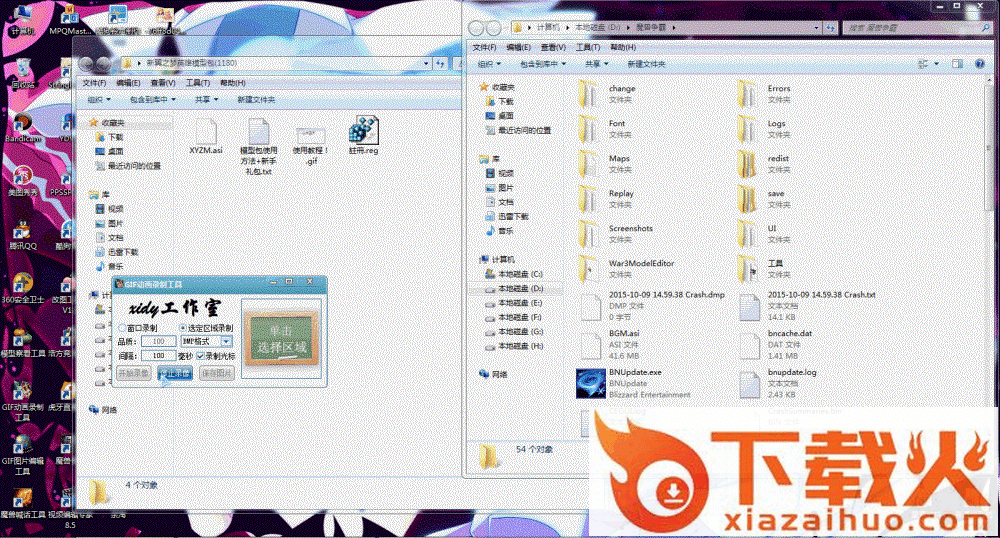This screenshot has height=538, width=1000.
Task: Open 帮助(H) menu in right window
Action: [623, 47]
